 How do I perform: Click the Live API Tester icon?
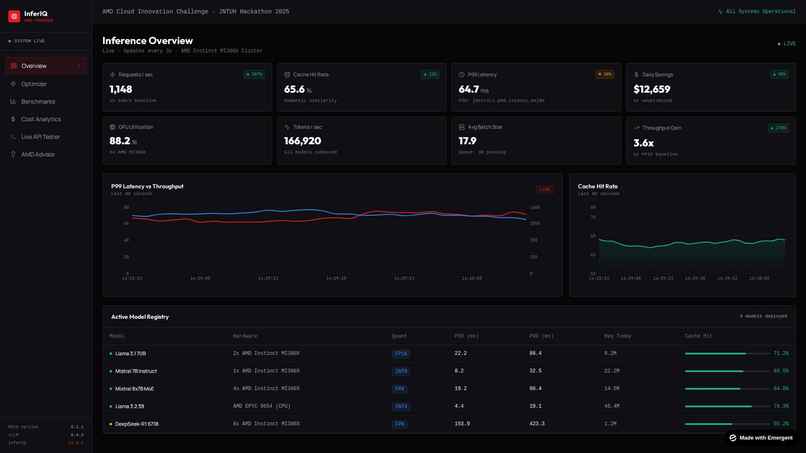coord(13,137)
